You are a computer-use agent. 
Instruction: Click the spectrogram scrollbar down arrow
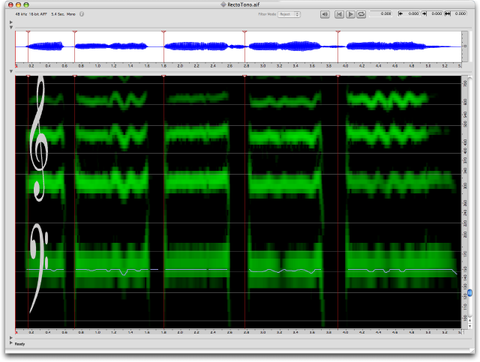click(470, 326)
